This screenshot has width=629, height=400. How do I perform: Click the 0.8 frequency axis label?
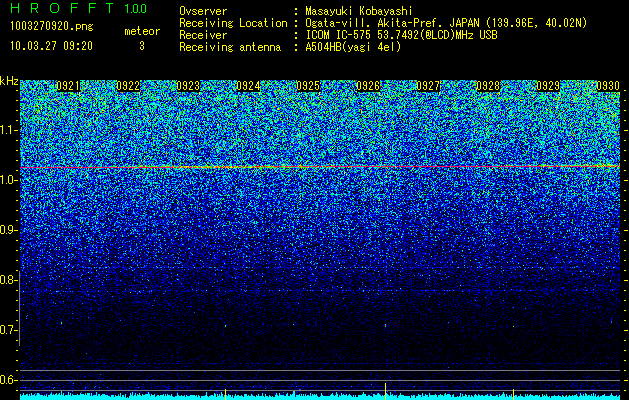click(x=8, y=280)
